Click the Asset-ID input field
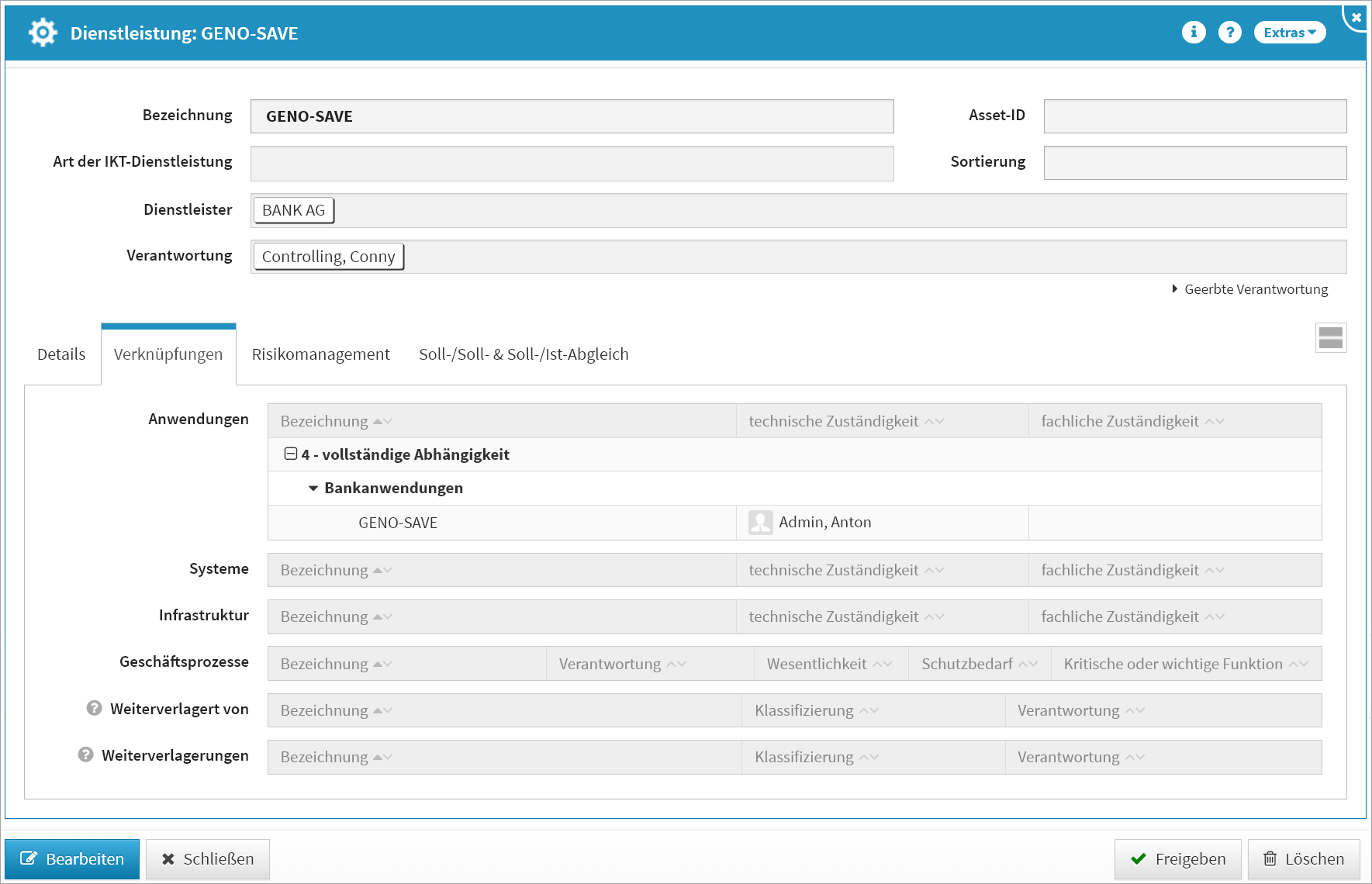 coord(1194,116)
